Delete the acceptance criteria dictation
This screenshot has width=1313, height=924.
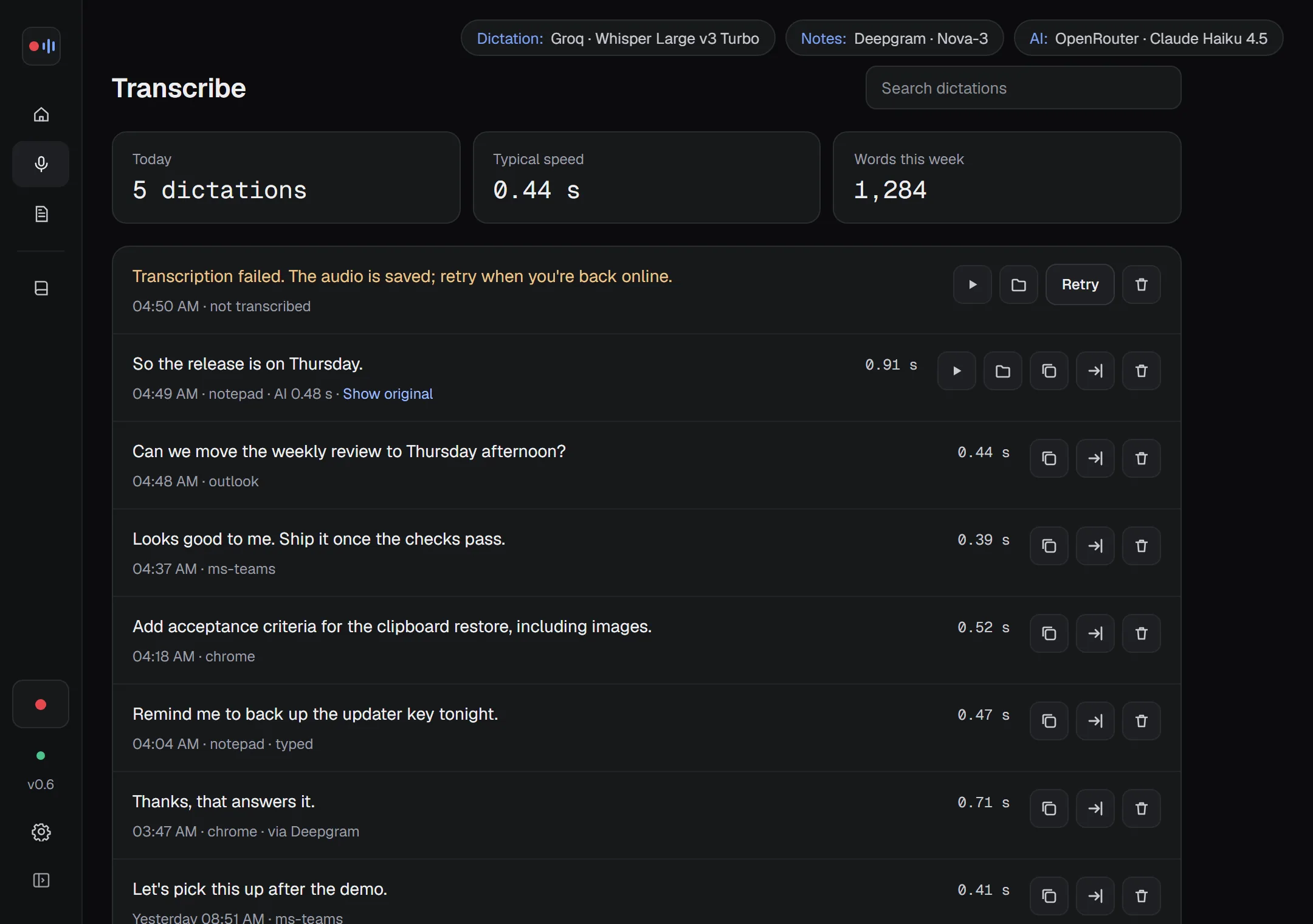coord(1142,633)
